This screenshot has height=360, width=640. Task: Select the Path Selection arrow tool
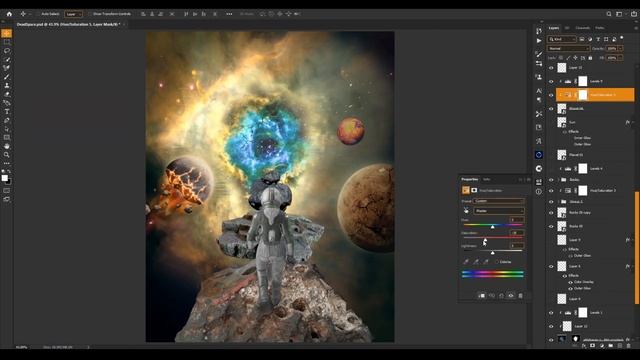7,129
